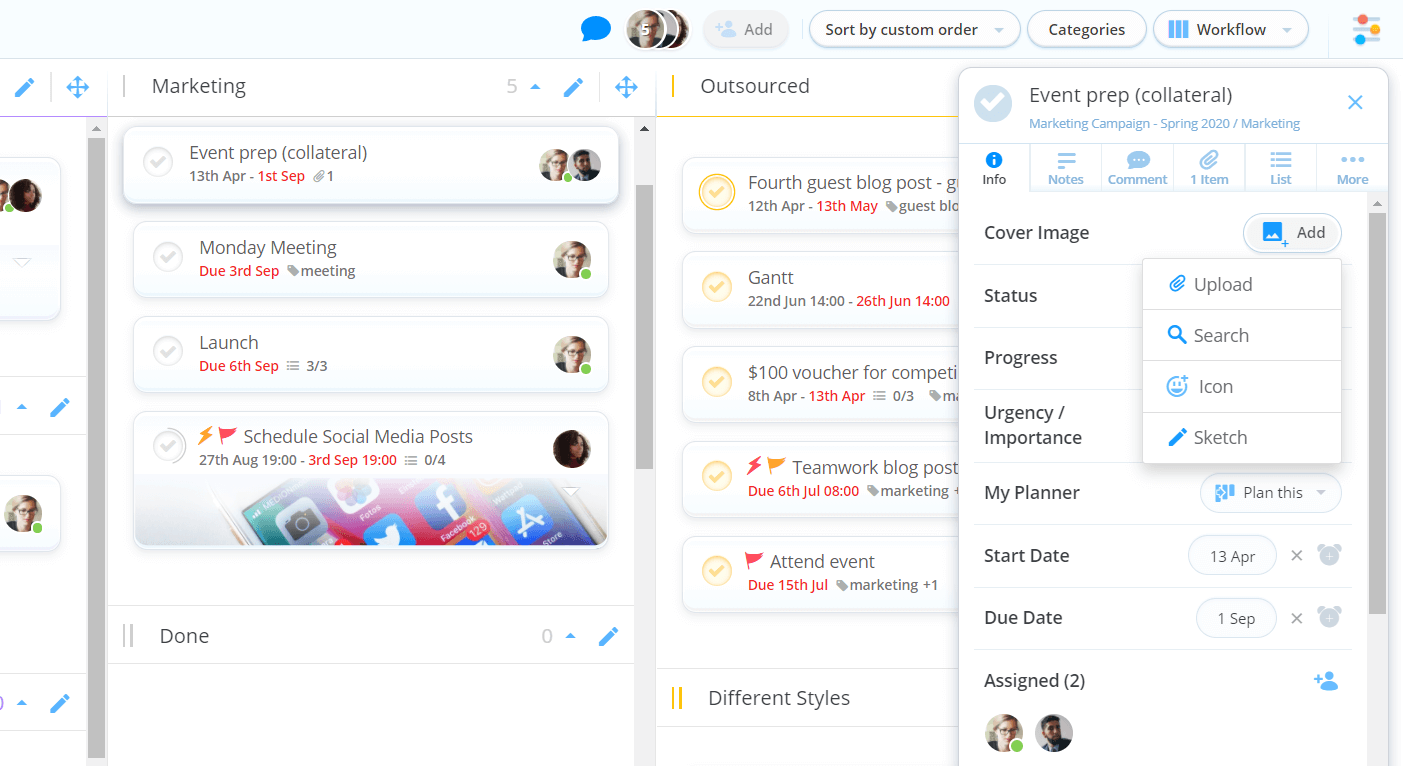Open the 1 Item attachments tab

(x=1209, y=169)
